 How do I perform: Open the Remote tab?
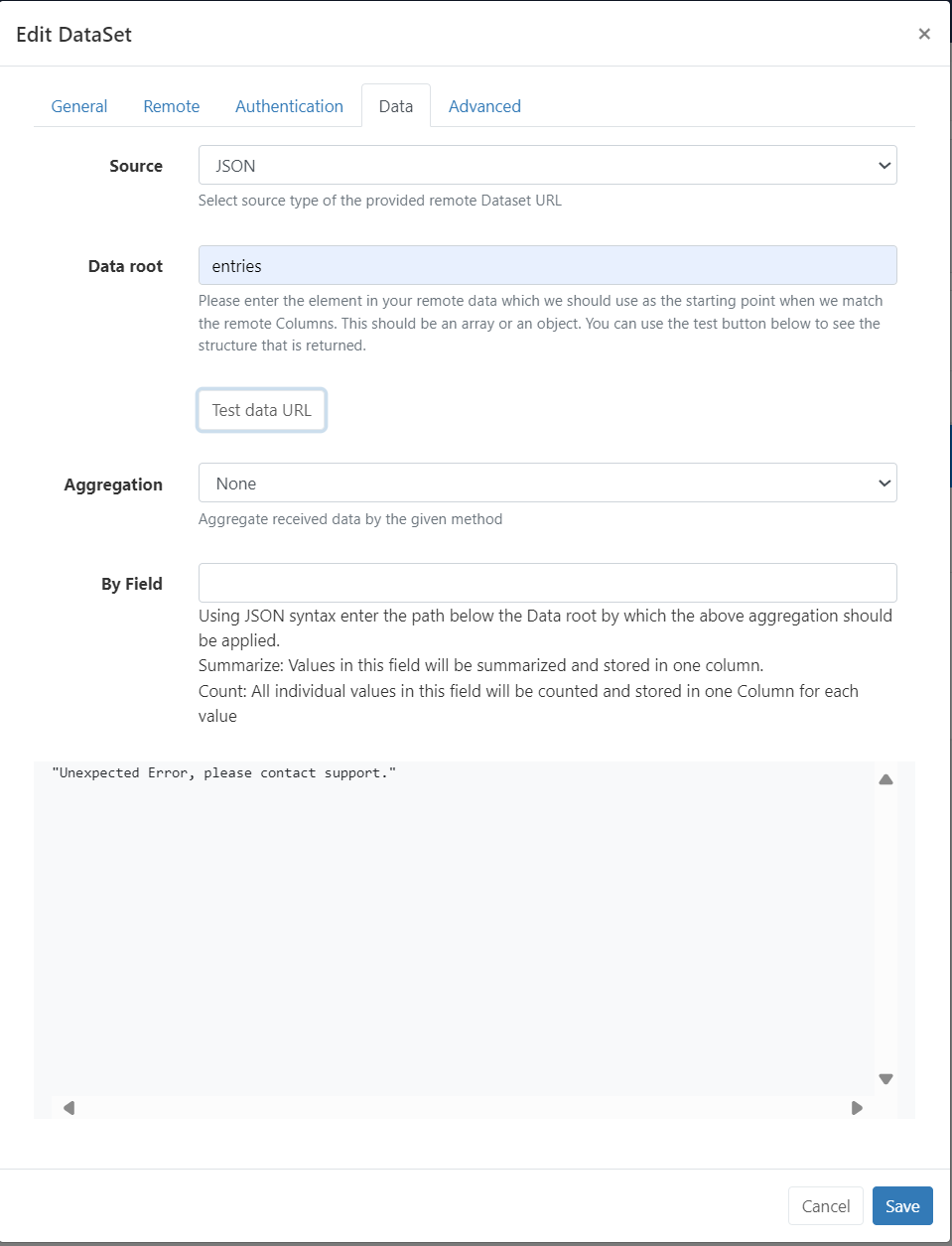pos(172,106)
